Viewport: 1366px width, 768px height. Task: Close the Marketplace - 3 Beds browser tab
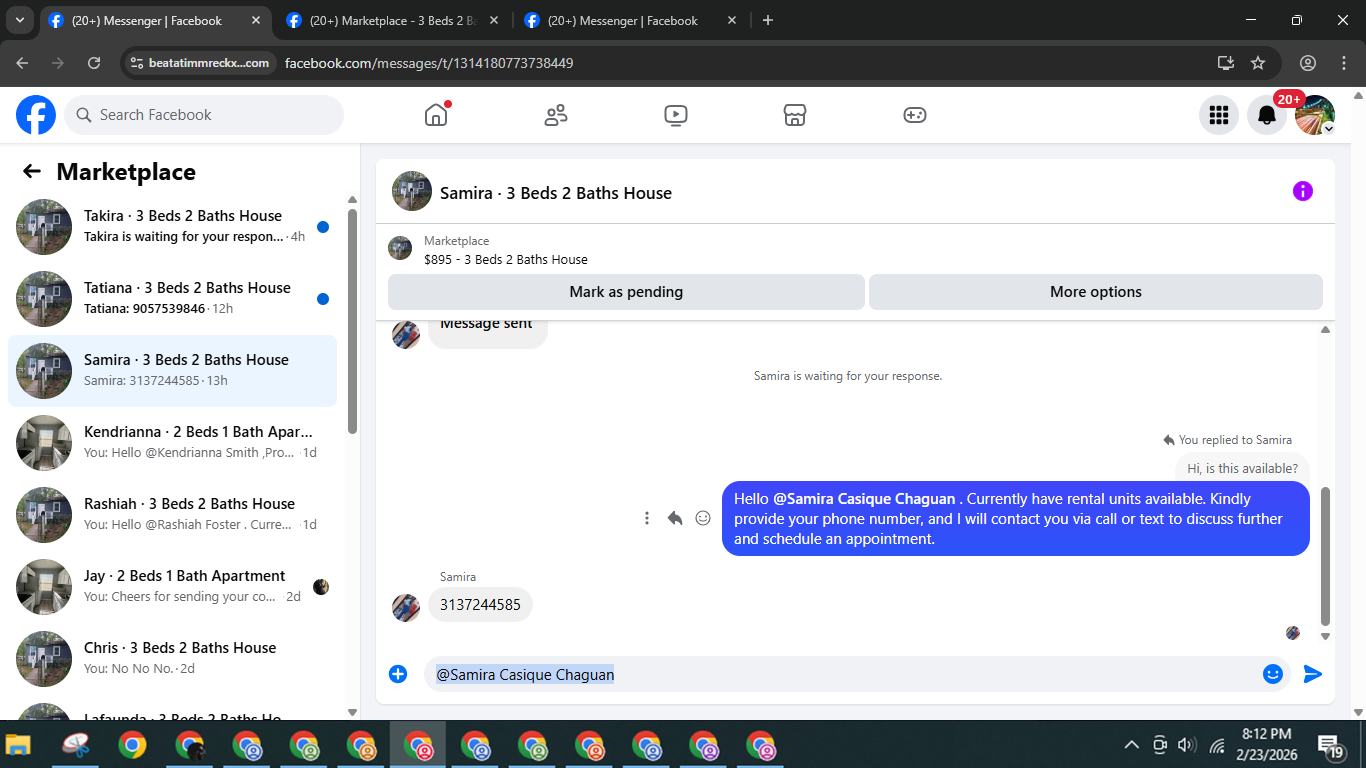coord(494,20)
